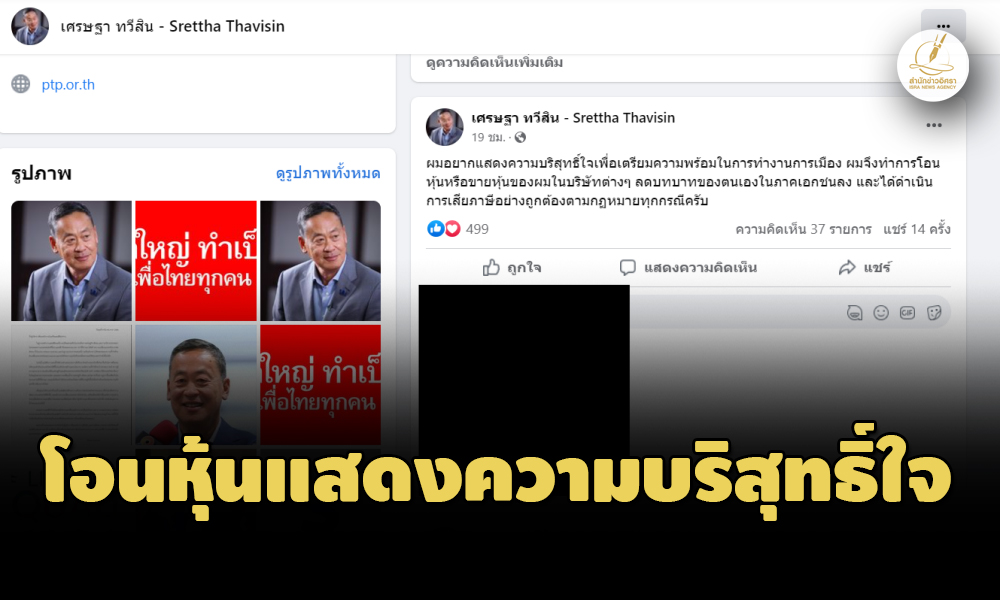
Task: Click the emoji smiley icon in comment box
Action: [x=881, y=312]
